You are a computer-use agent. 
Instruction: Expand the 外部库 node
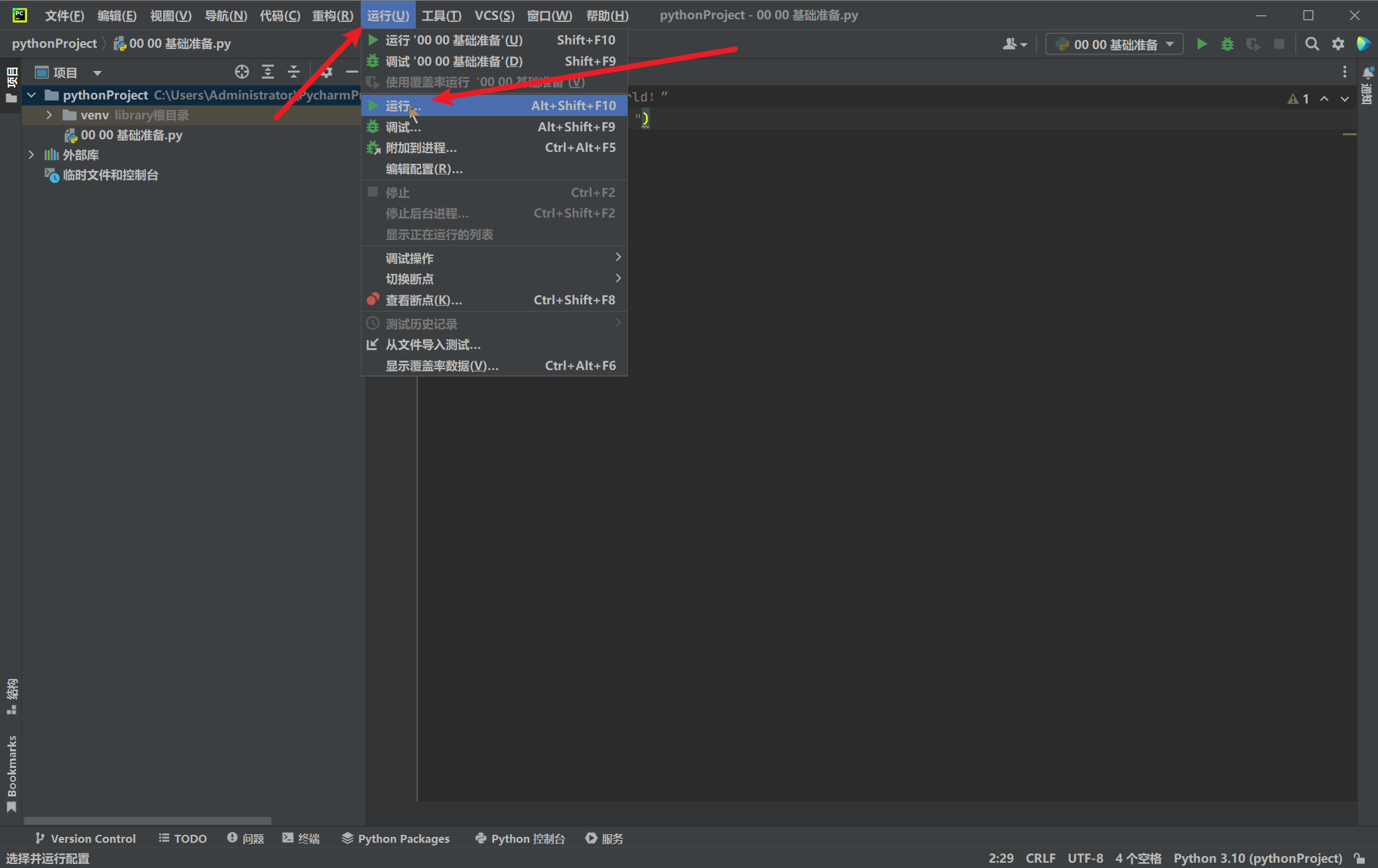[x=31, y=155]
